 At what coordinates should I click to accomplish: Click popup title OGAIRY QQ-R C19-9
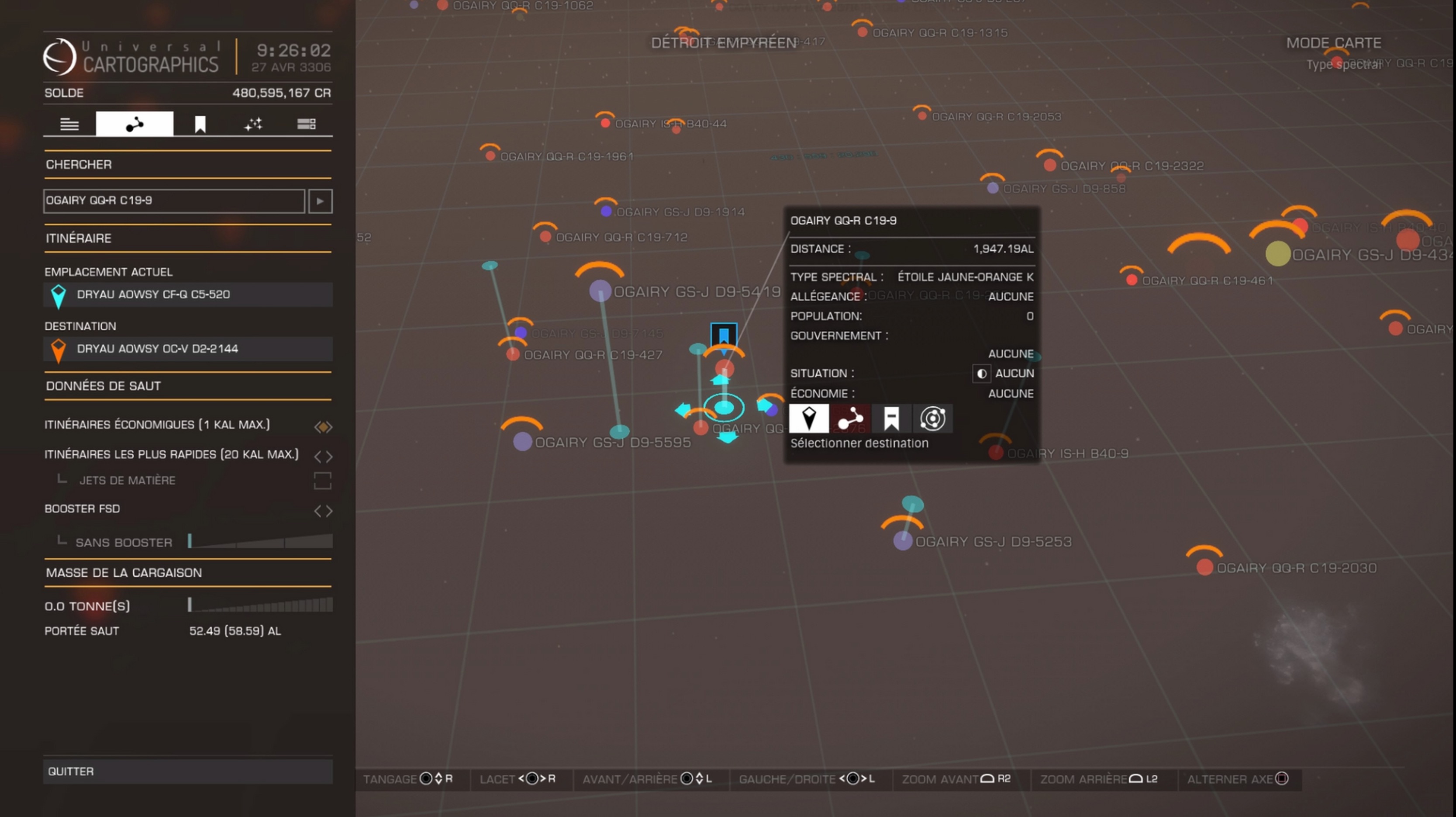[843, 221]
